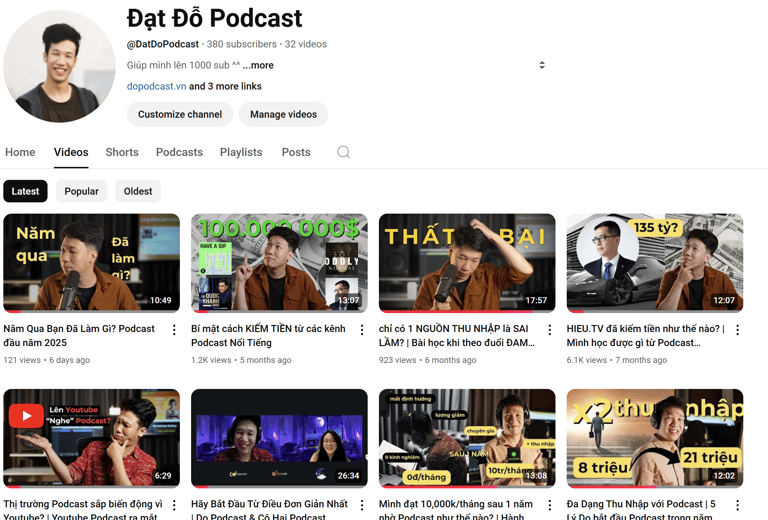Sort videos by Popular

[x=81, y=191]
